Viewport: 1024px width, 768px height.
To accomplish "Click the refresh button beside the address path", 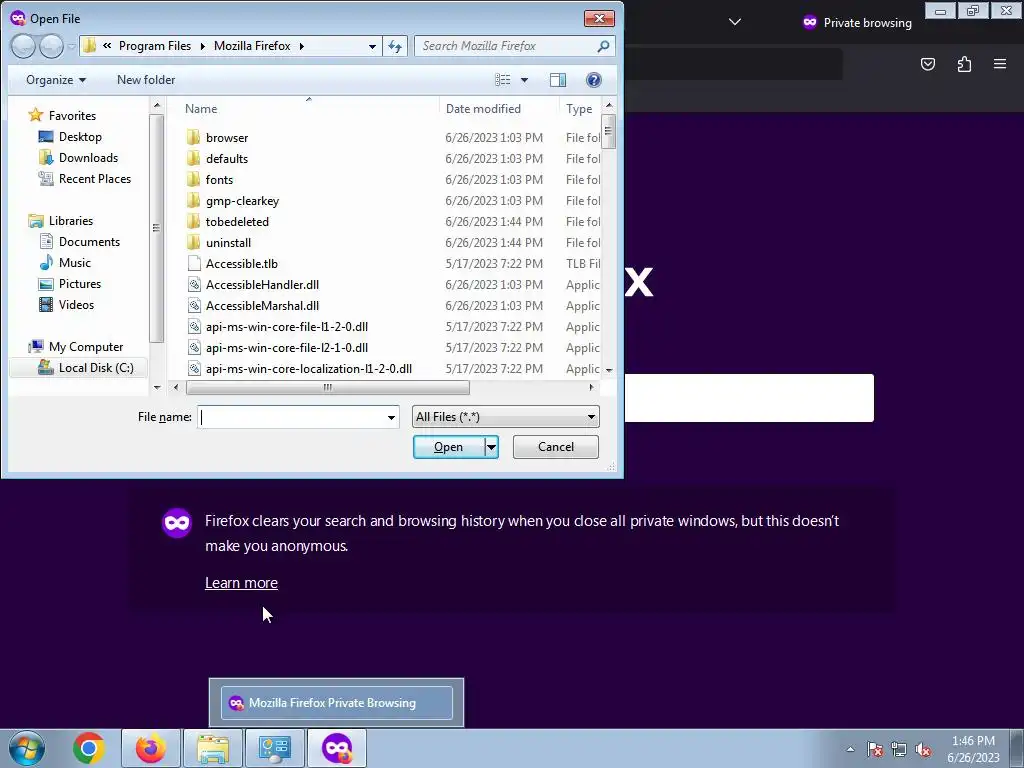I will click(395, 46).
